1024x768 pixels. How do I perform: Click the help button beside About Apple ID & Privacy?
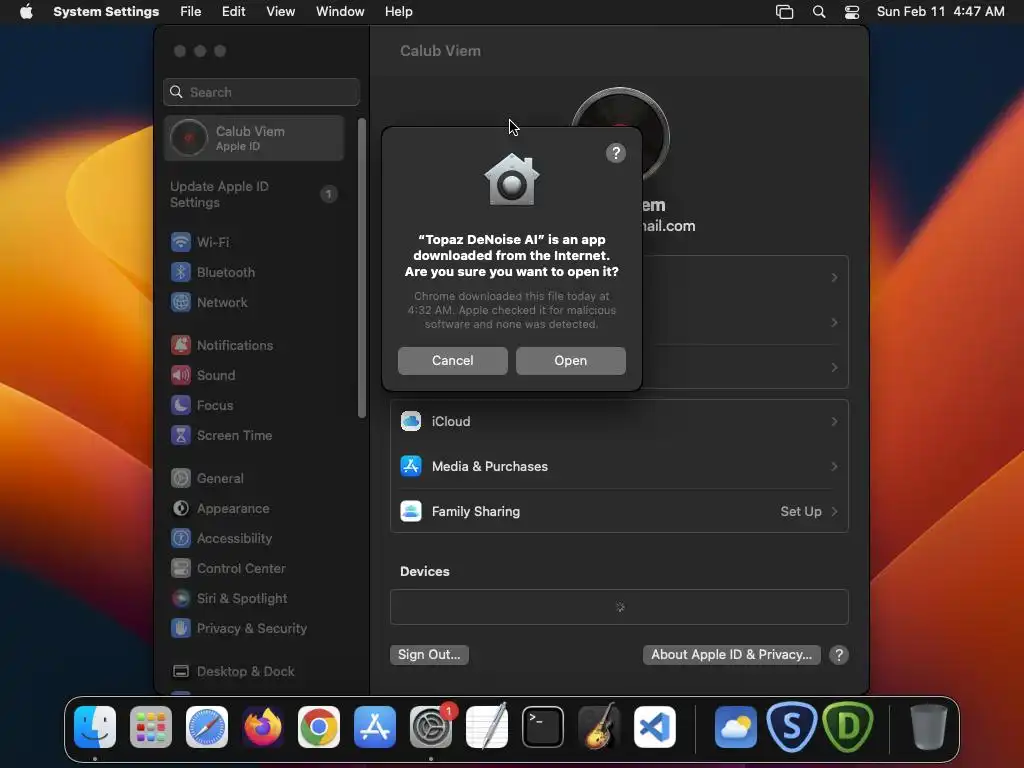click(x=839, y=655)
